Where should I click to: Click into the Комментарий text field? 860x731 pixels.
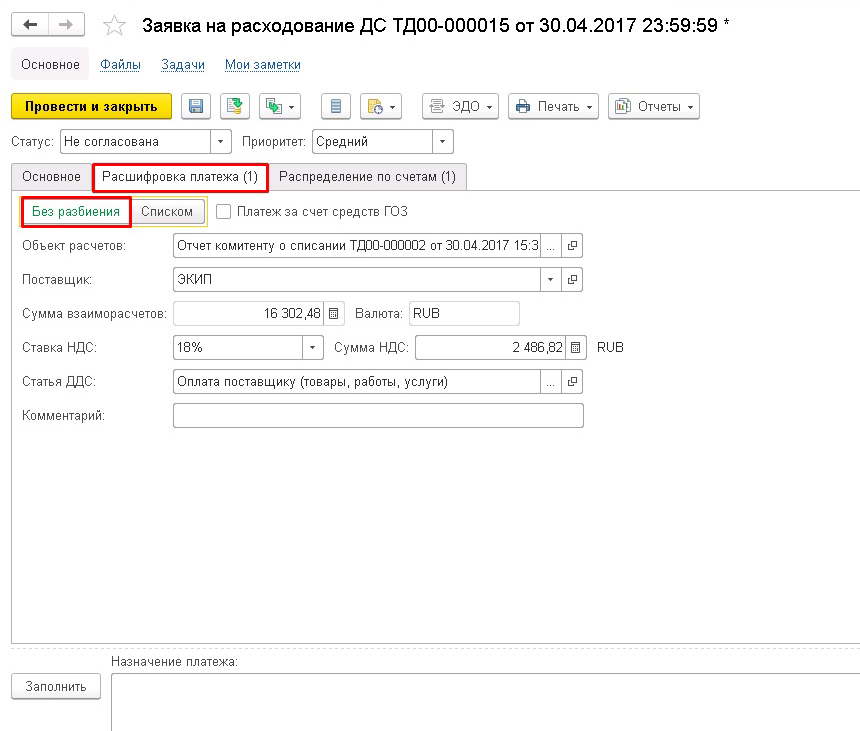click(x=378, y=416)
